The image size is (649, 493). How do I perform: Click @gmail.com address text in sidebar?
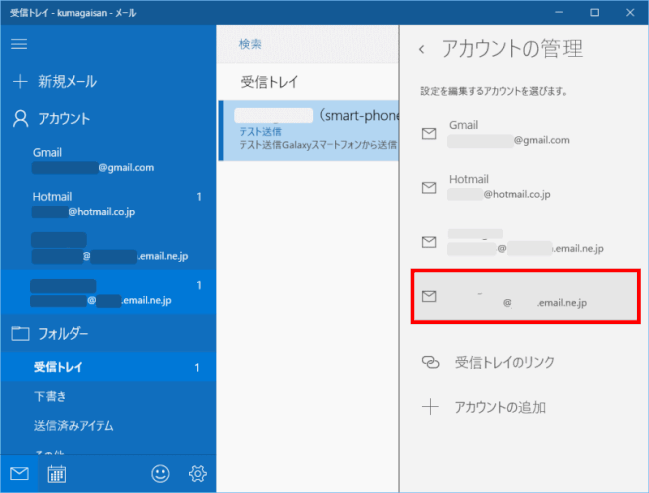(x=126, y=168)
